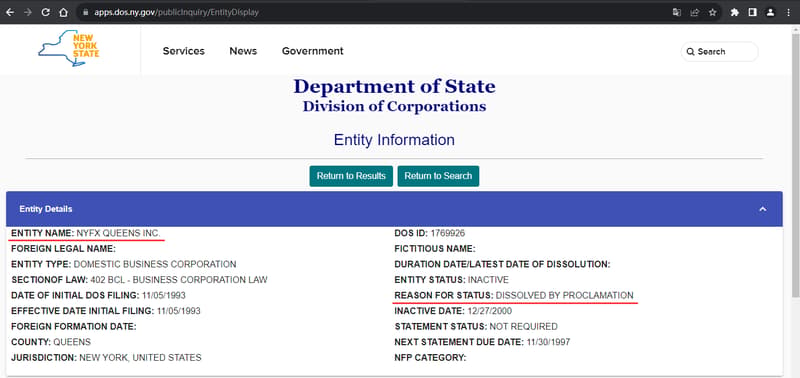Click the translate page icon

677,12
